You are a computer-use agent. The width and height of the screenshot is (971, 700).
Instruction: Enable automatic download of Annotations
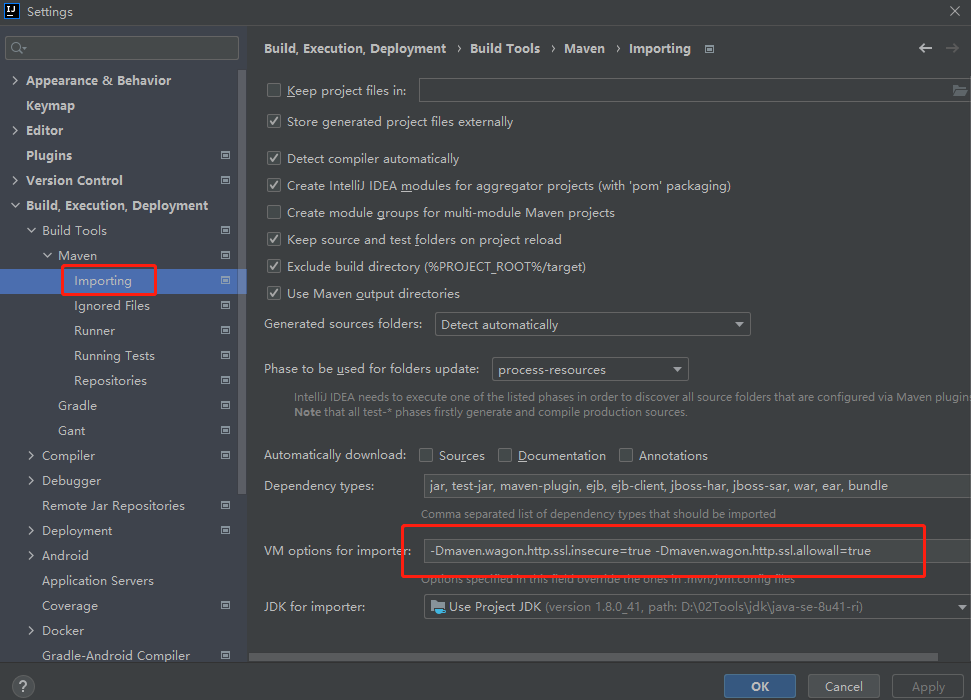[626, 455]
